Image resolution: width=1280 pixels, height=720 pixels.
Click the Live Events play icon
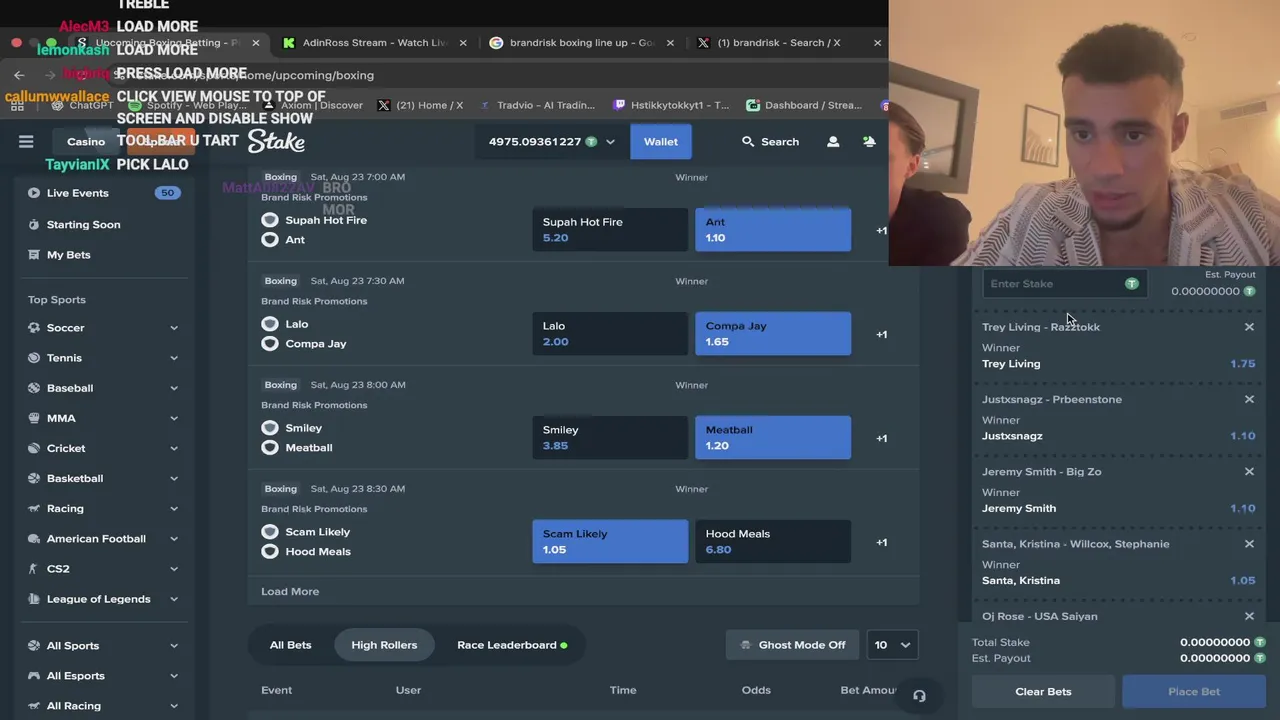[34, 193]
